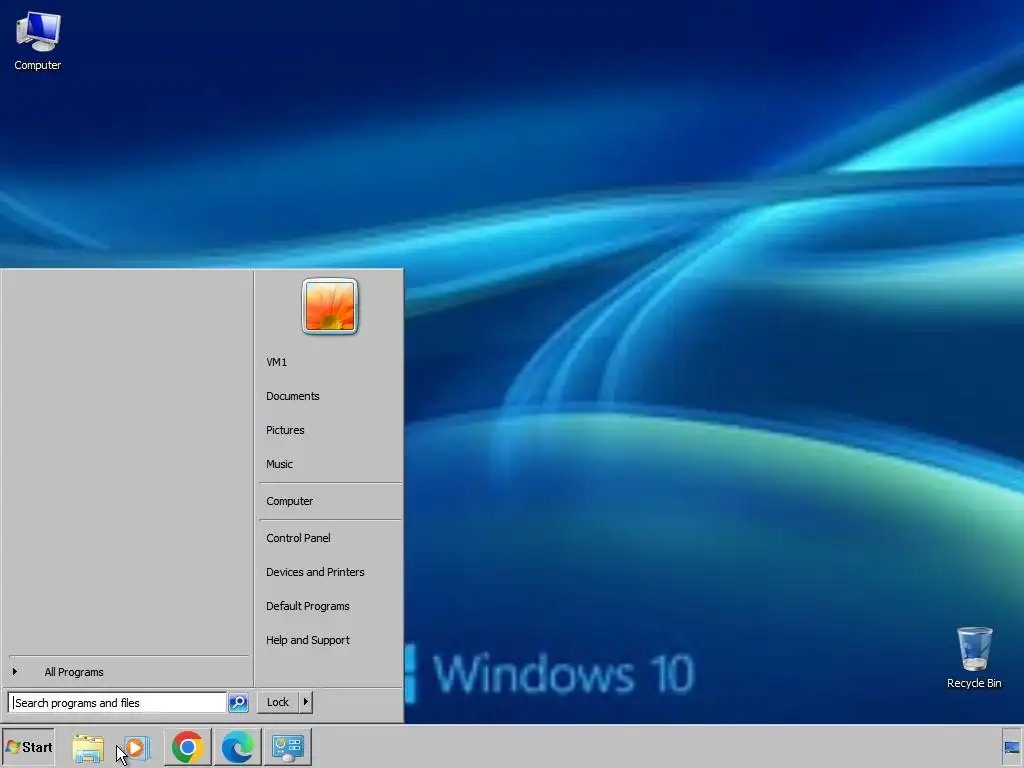Open Pictures from the Start menu

click(x=329, y=430)
